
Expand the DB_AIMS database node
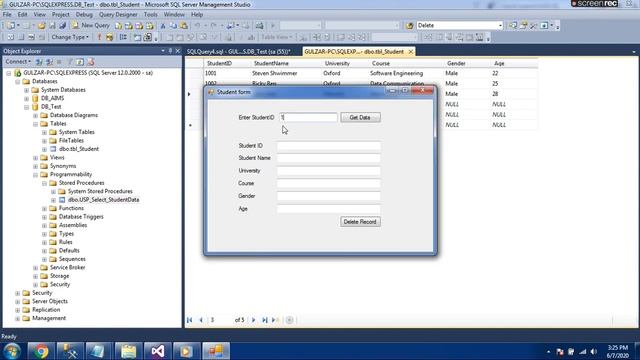[x=27, y=98]
